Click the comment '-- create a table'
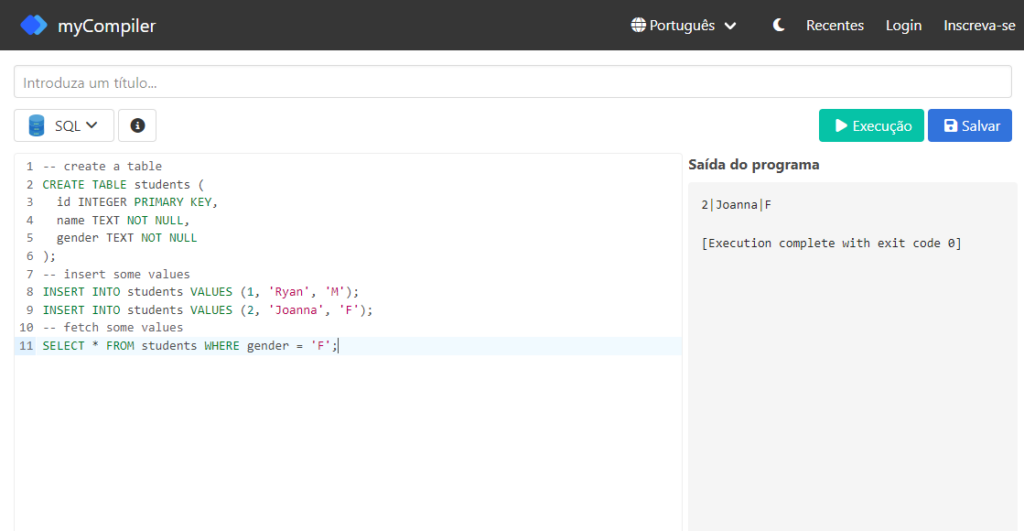1024x531 pixels. pyautogui.click(x=102, y=166)
